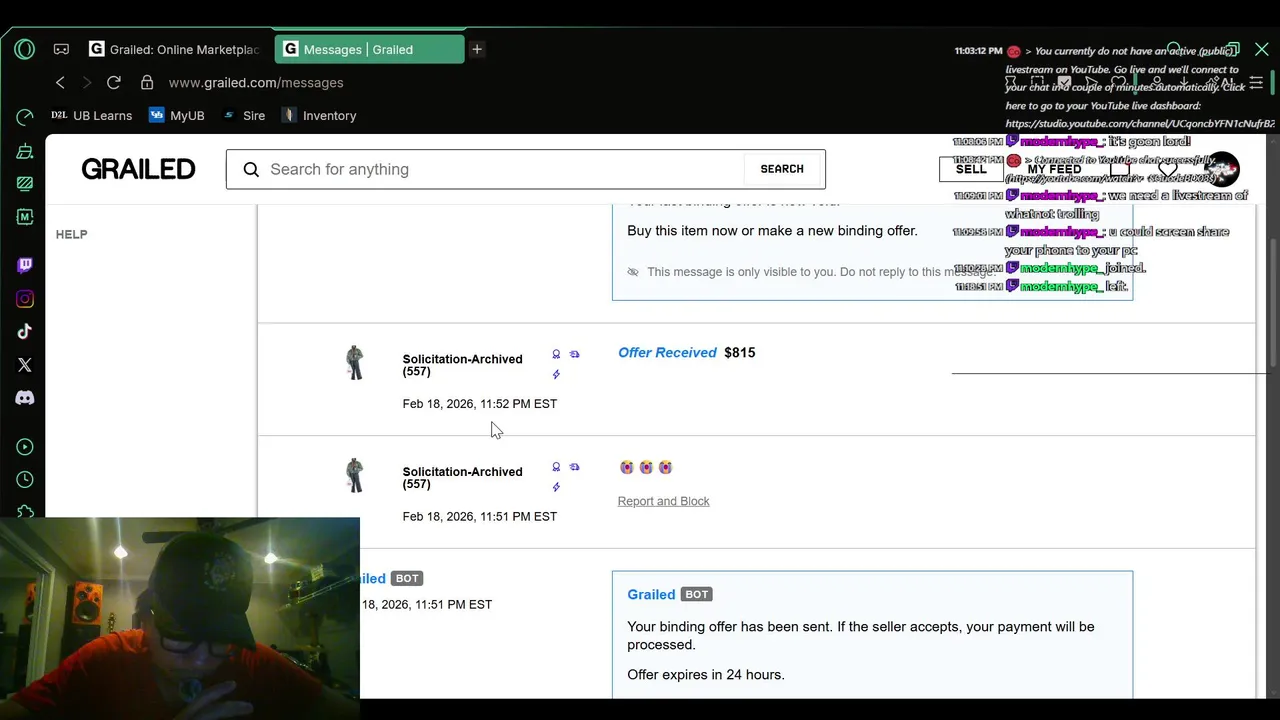The height and width of the screenshot is (720, 1280).
Task: Open Instagram panel in sidebar
Action: tap(25, 299)
